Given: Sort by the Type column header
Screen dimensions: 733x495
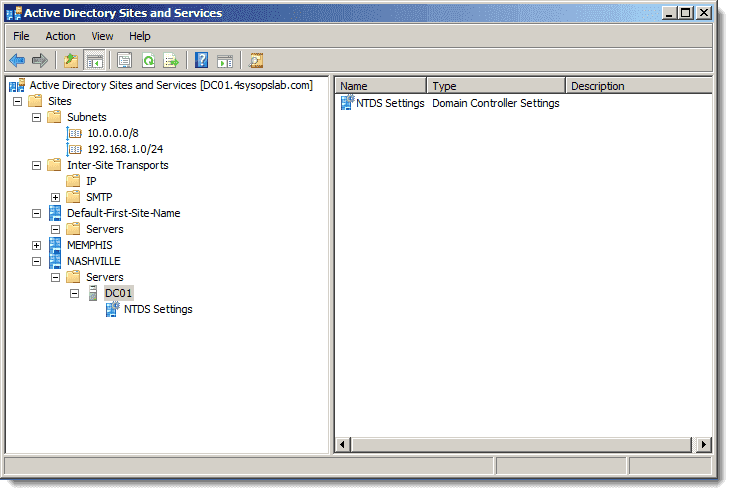Looking at the screenshot, I should 496,86.
